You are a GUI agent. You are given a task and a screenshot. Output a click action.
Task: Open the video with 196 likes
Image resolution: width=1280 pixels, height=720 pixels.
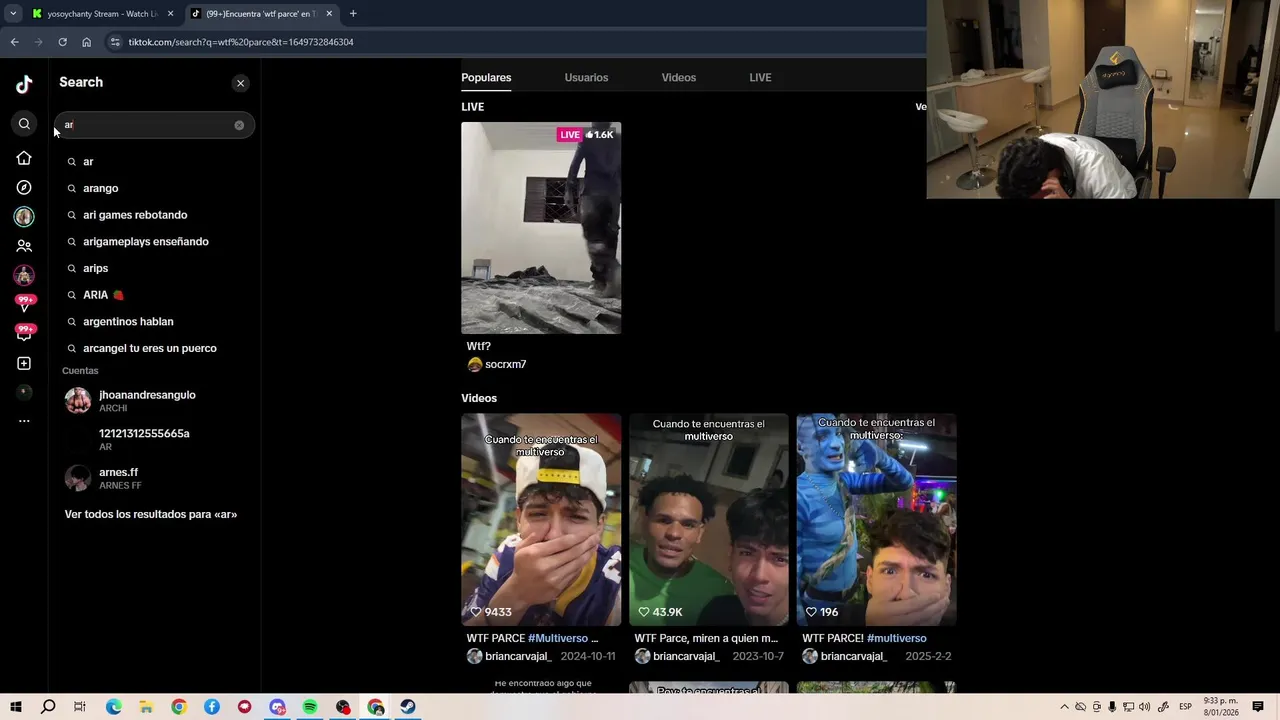point(876,520)
